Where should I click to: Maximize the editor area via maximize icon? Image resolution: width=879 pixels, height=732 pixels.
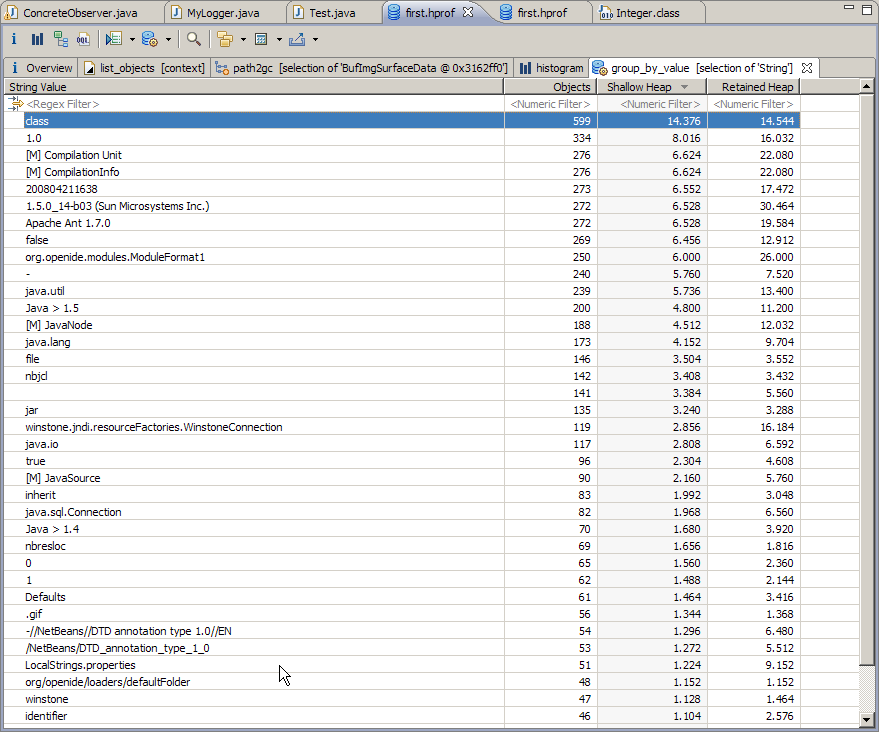[x=867, y=10]
